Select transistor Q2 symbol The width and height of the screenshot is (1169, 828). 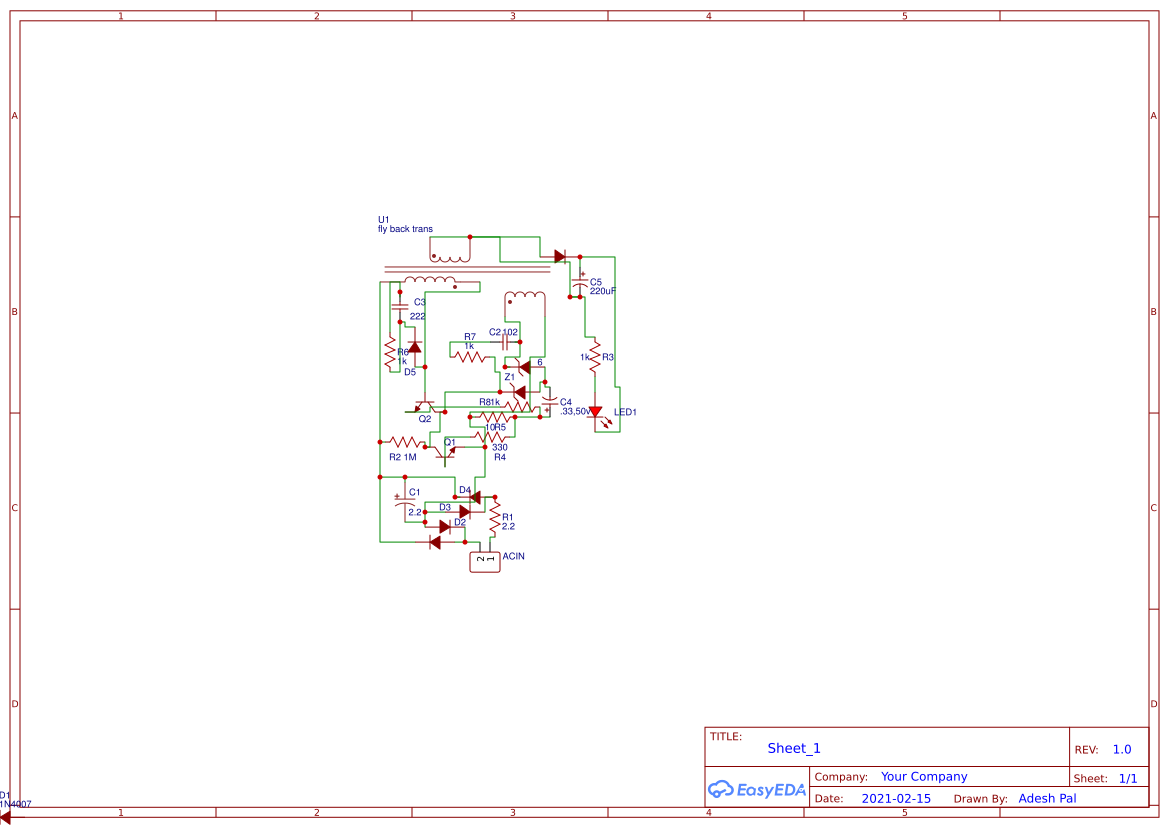424,403
